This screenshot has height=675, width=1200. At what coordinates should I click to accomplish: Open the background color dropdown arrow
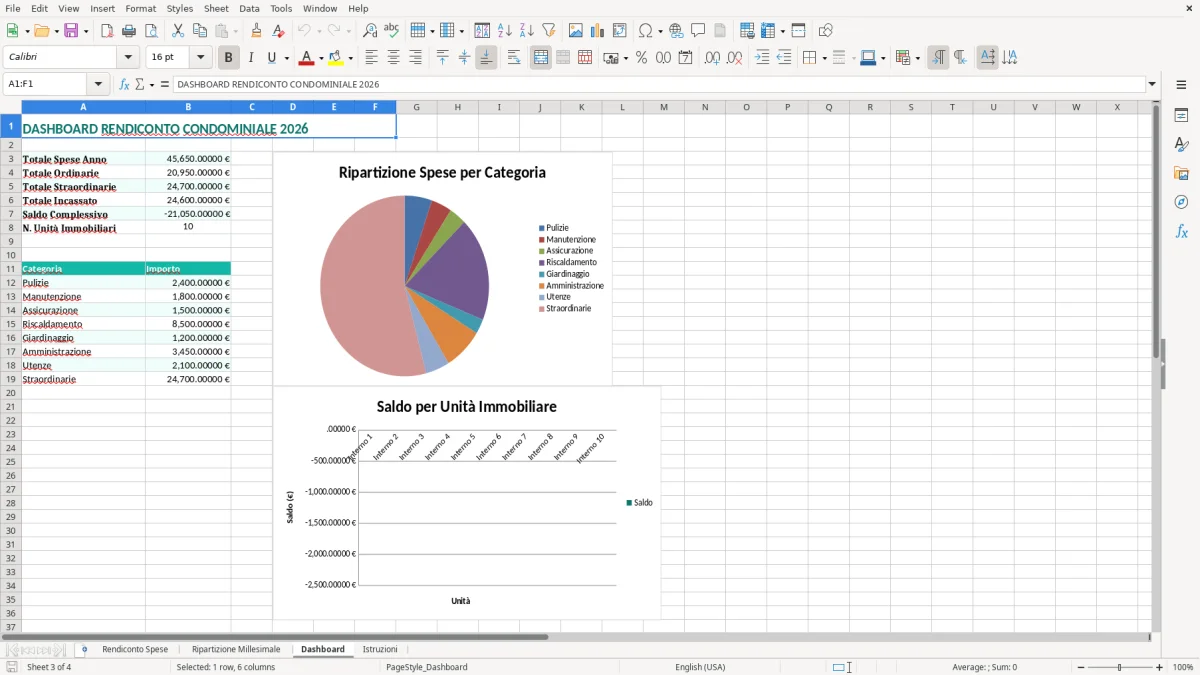click(x=351, y=58)
